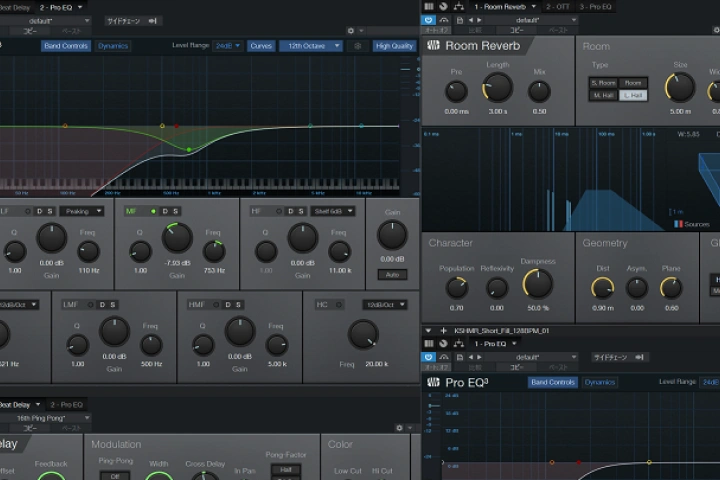Switch to the 3 - Pro EQ insert tab
Screen dimensions: 720x480
(x=595, y=6)
